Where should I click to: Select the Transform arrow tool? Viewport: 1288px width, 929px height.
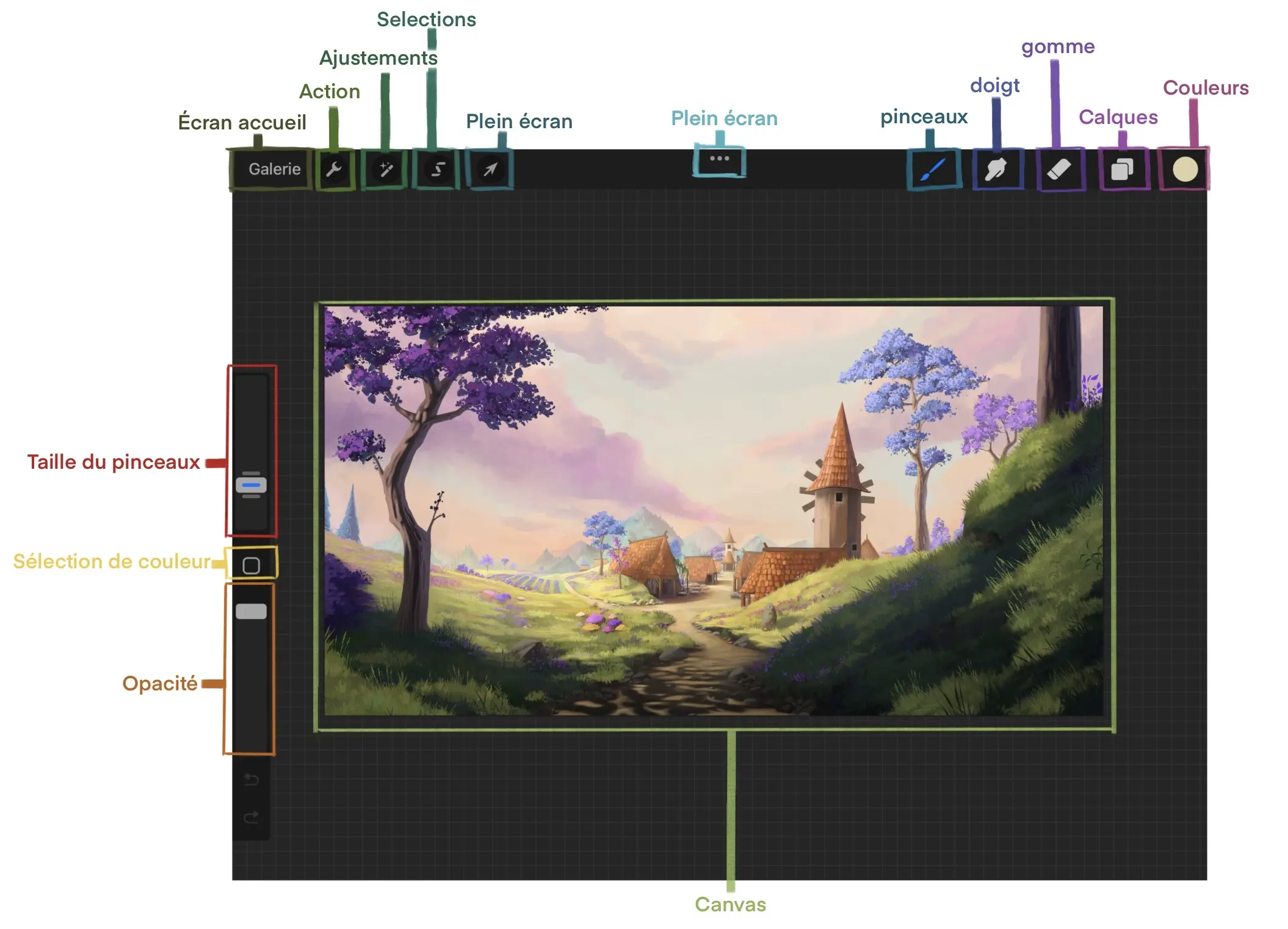coord(490,169)
